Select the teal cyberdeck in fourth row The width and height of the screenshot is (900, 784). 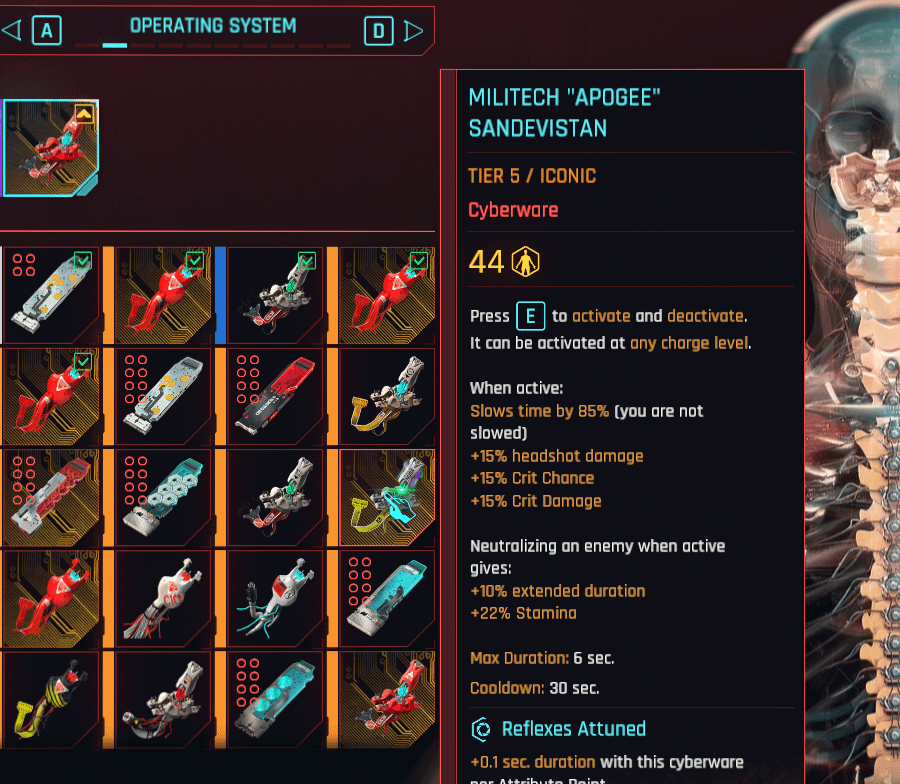(x=387, y=598)
